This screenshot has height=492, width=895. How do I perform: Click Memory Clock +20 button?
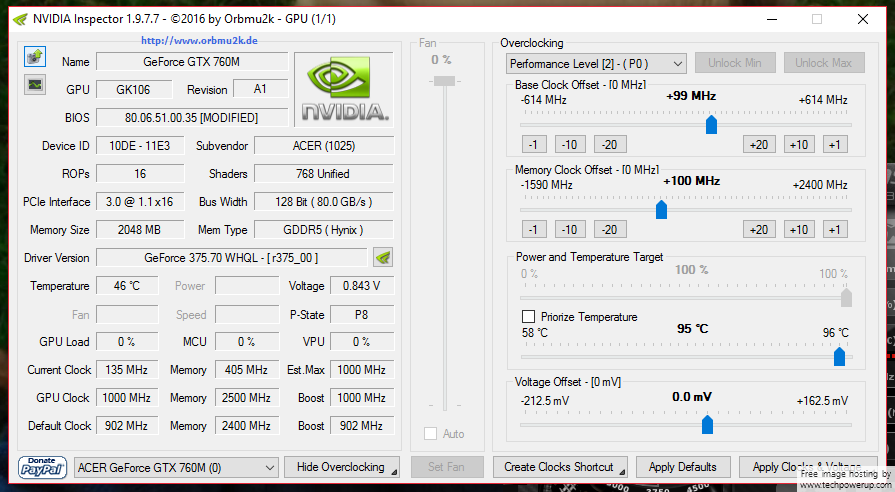759,229
